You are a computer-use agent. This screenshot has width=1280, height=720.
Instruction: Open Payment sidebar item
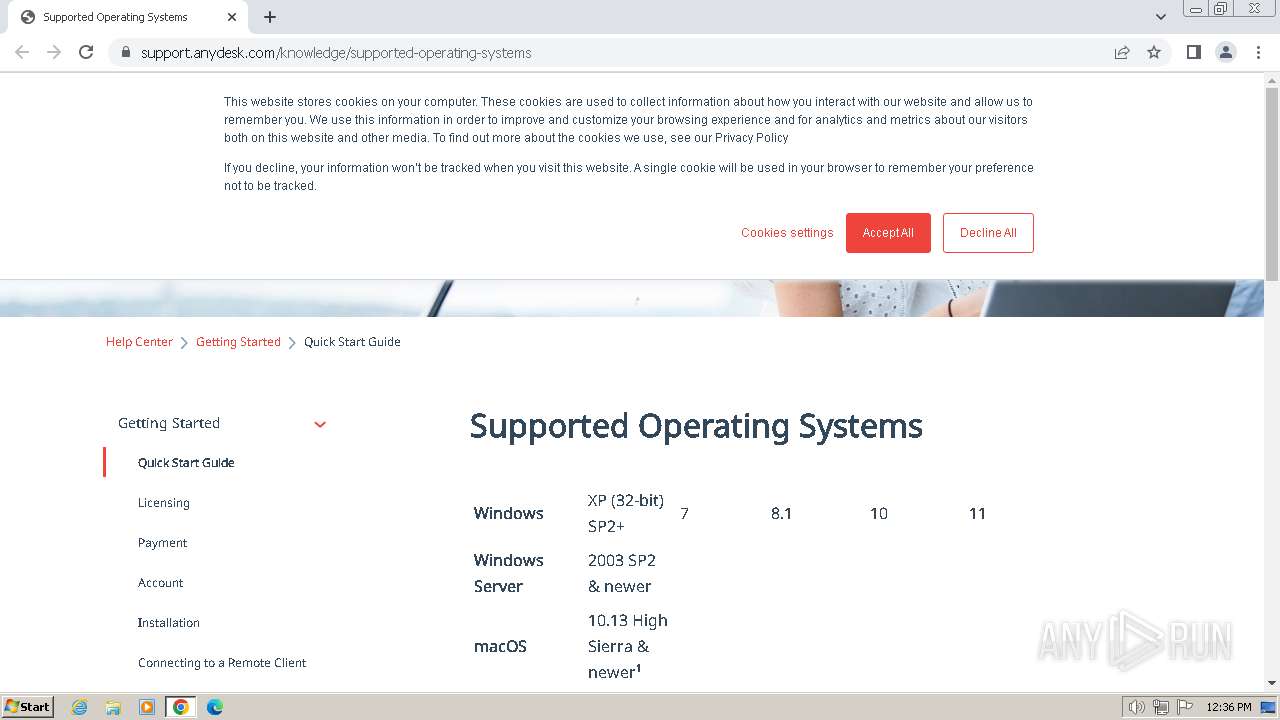pos(162,543)
